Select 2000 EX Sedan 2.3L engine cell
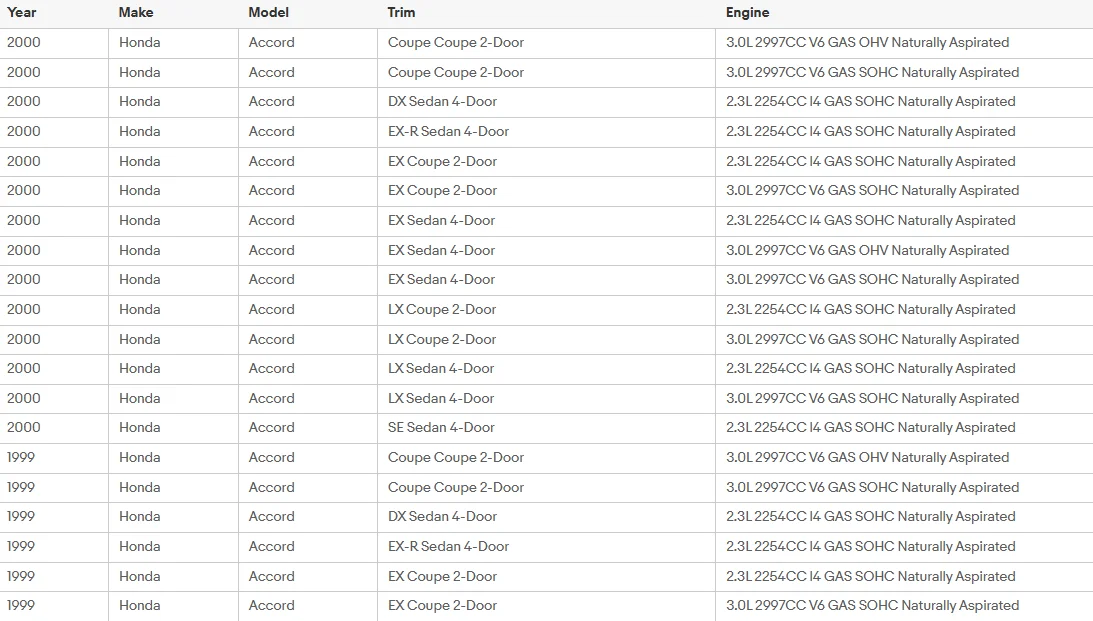Screen dimensions: 1093x621 point(904,221)
